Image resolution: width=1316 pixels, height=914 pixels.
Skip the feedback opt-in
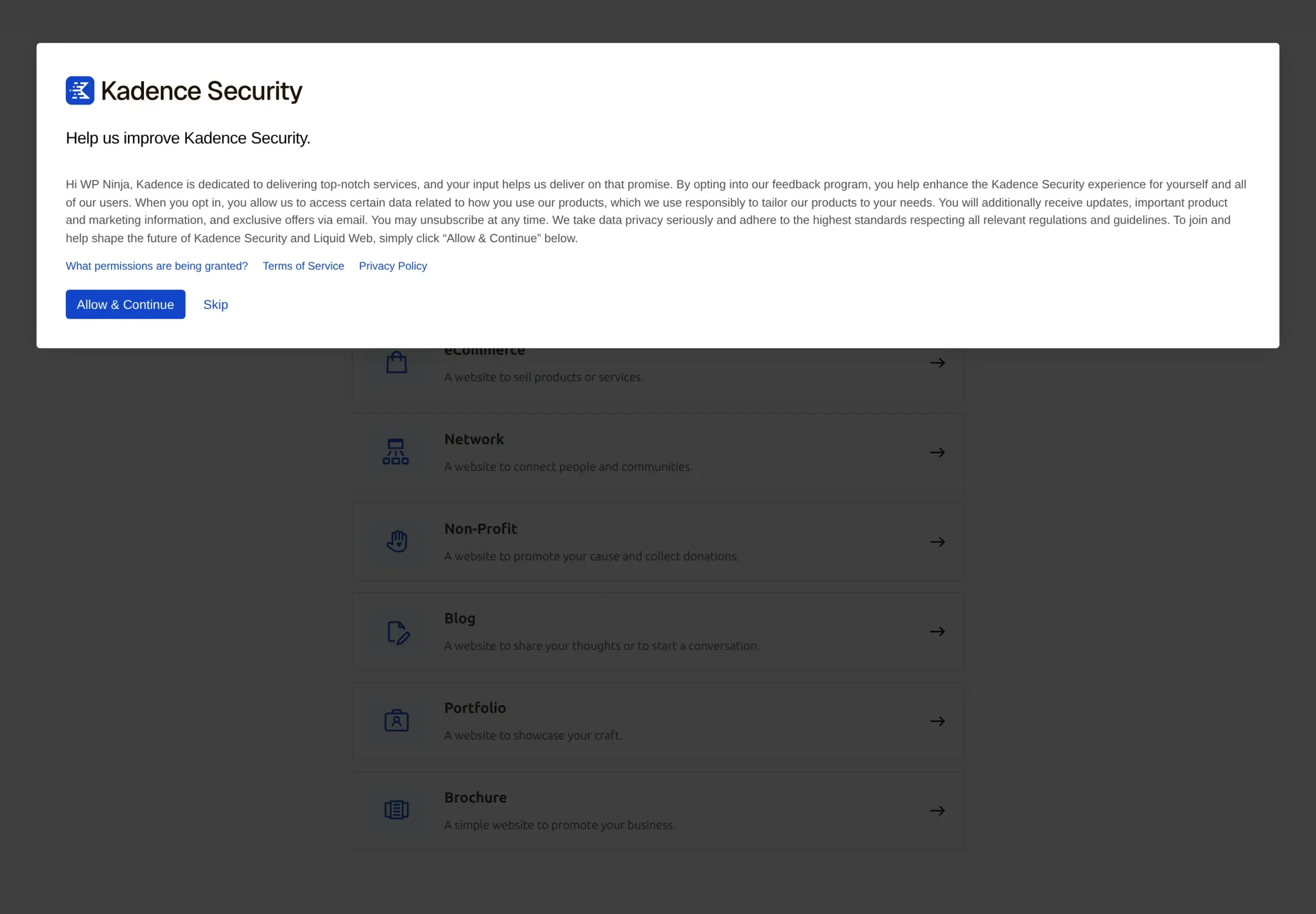[216, 305]
